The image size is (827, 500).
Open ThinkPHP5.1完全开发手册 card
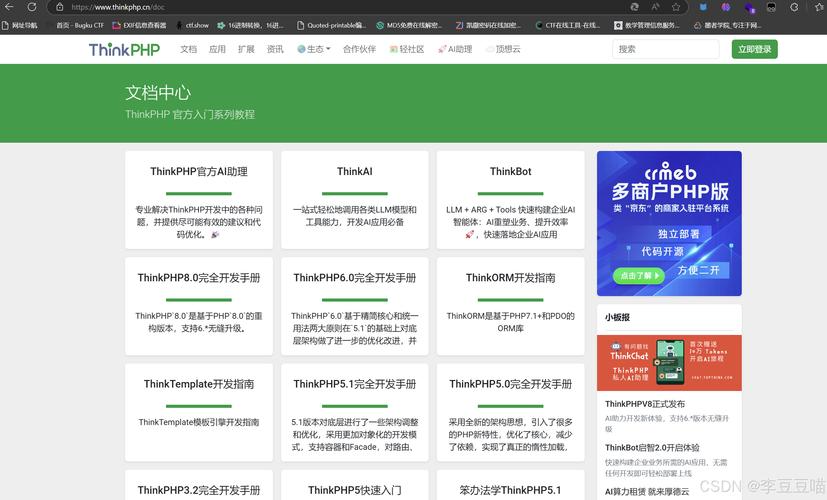click(355, 412)
